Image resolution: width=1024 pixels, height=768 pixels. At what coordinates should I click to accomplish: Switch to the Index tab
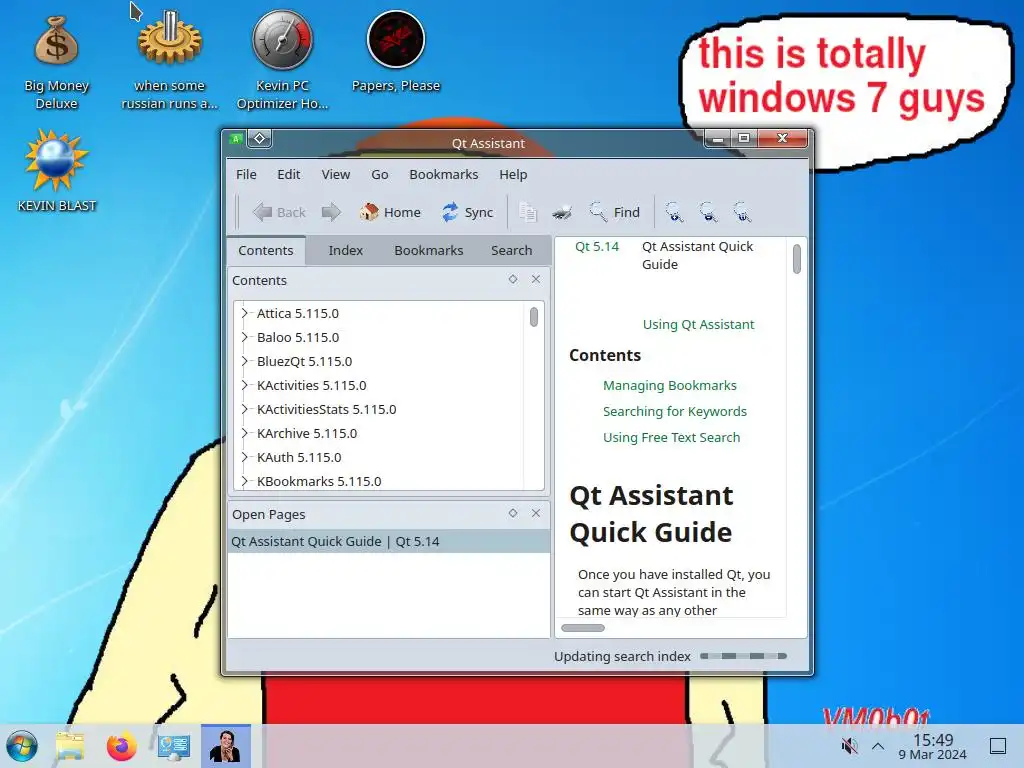point(345,250)
